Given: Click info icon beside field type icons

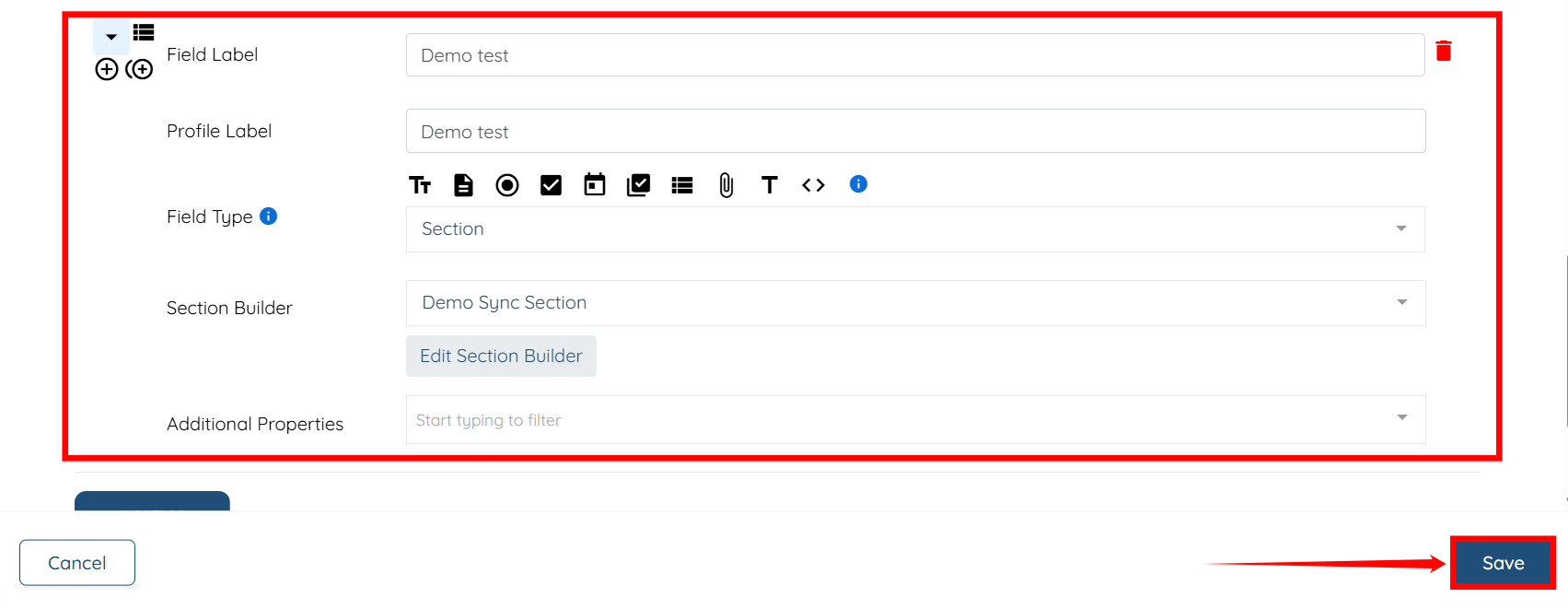Looking at the screenshot, I should 858,184.
